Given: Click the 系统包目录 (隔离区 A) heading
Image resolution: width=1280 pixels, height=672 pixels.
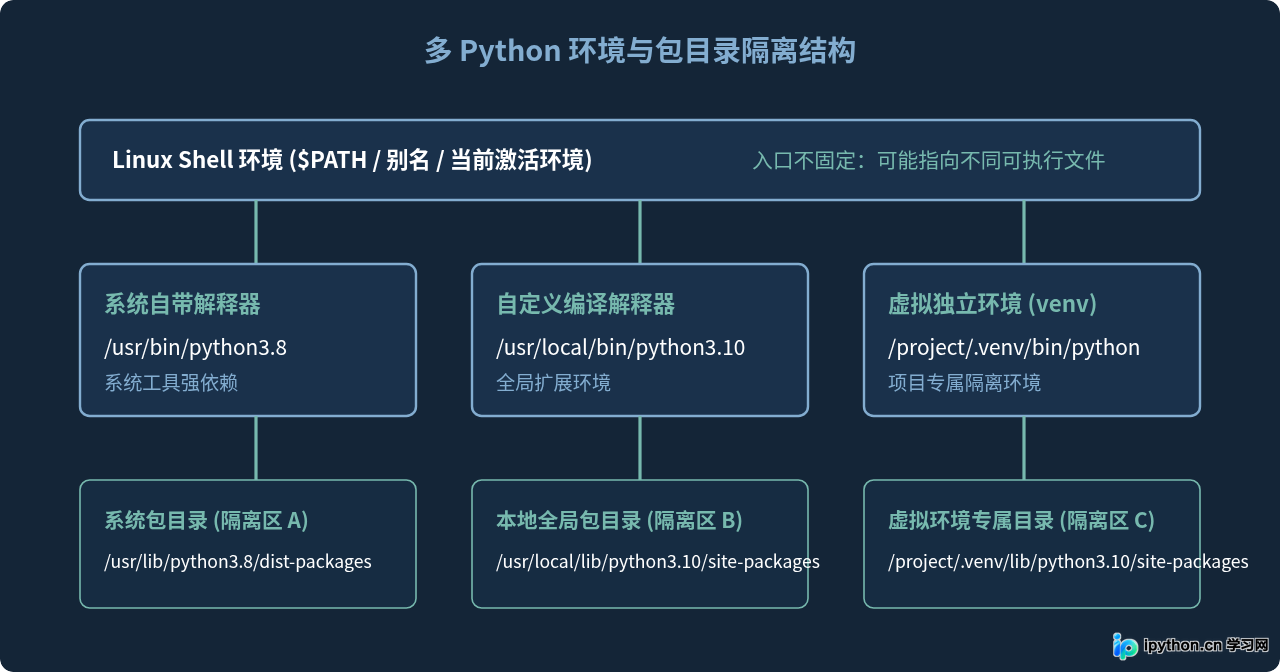Looking at the screenshot, I should (x=207, y=520).
